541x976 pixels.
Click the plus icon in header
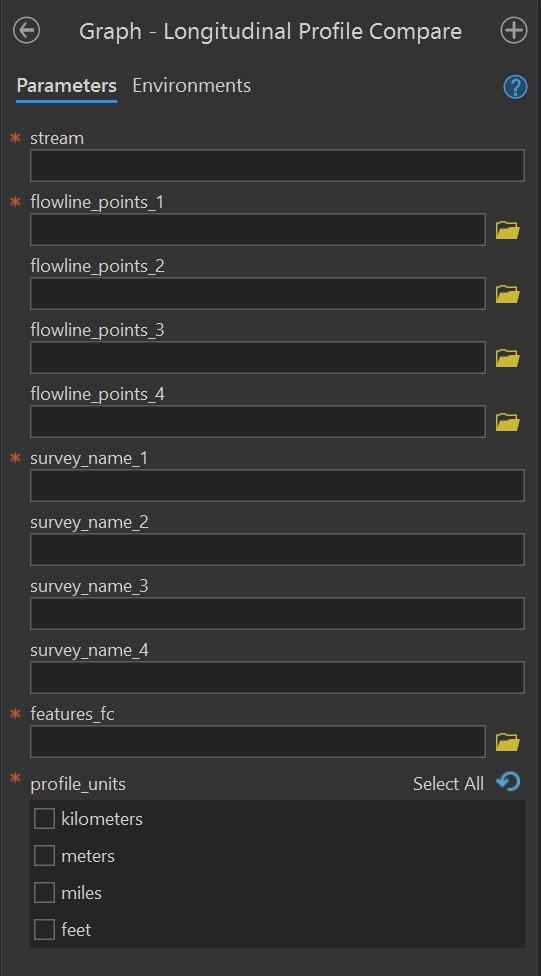[514, 30]
